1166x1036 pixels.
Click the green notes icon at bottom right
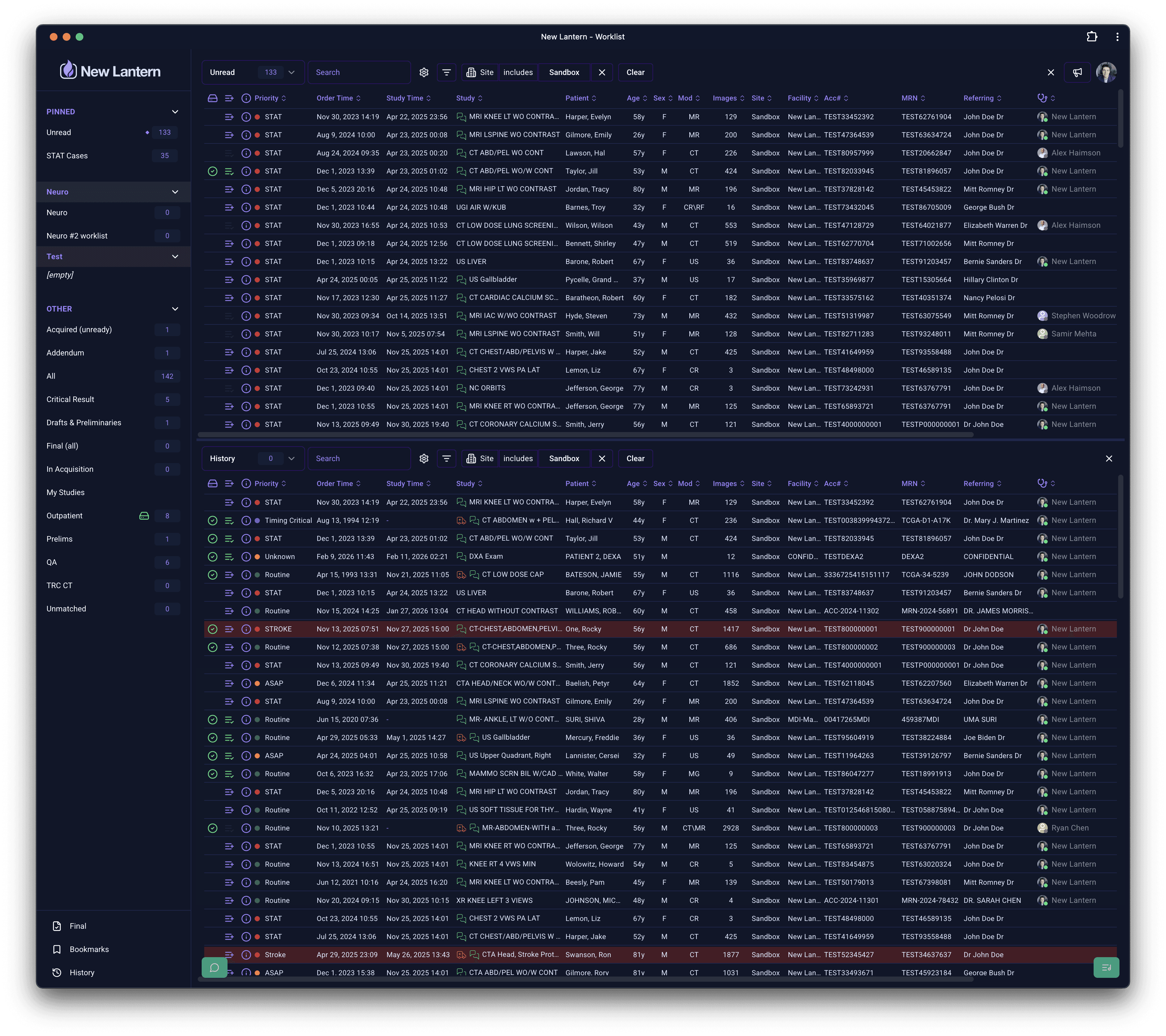coord(1107,967)
